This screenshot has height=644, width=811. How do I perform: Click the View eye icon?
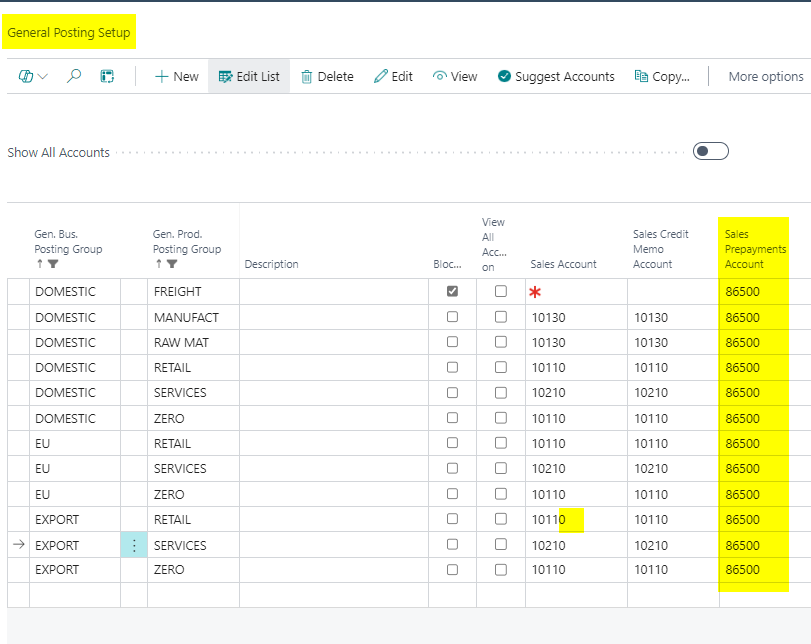(439, 76)
